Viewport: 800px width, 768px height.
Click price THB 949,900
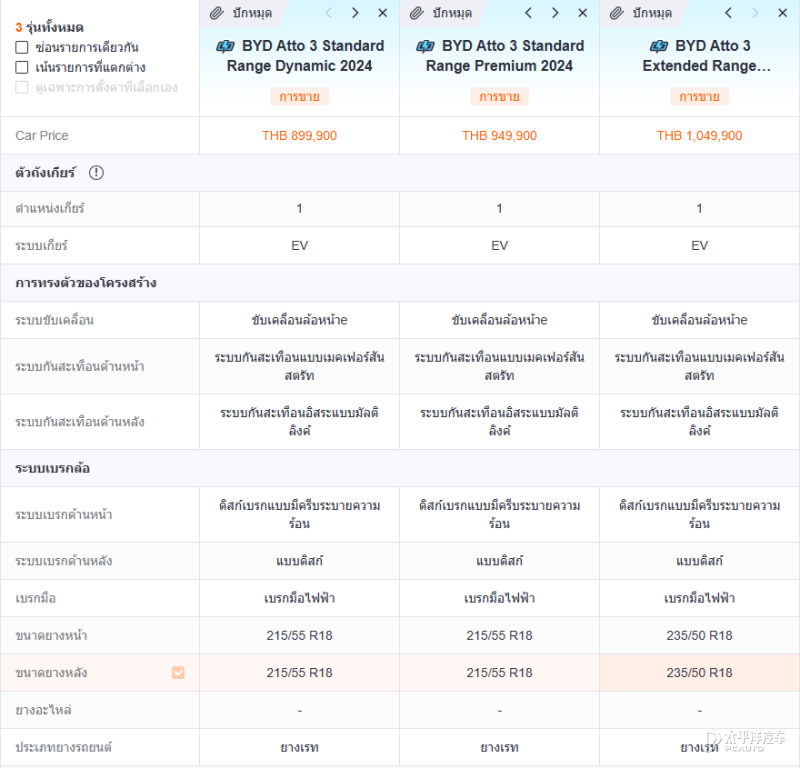(499, 136)
